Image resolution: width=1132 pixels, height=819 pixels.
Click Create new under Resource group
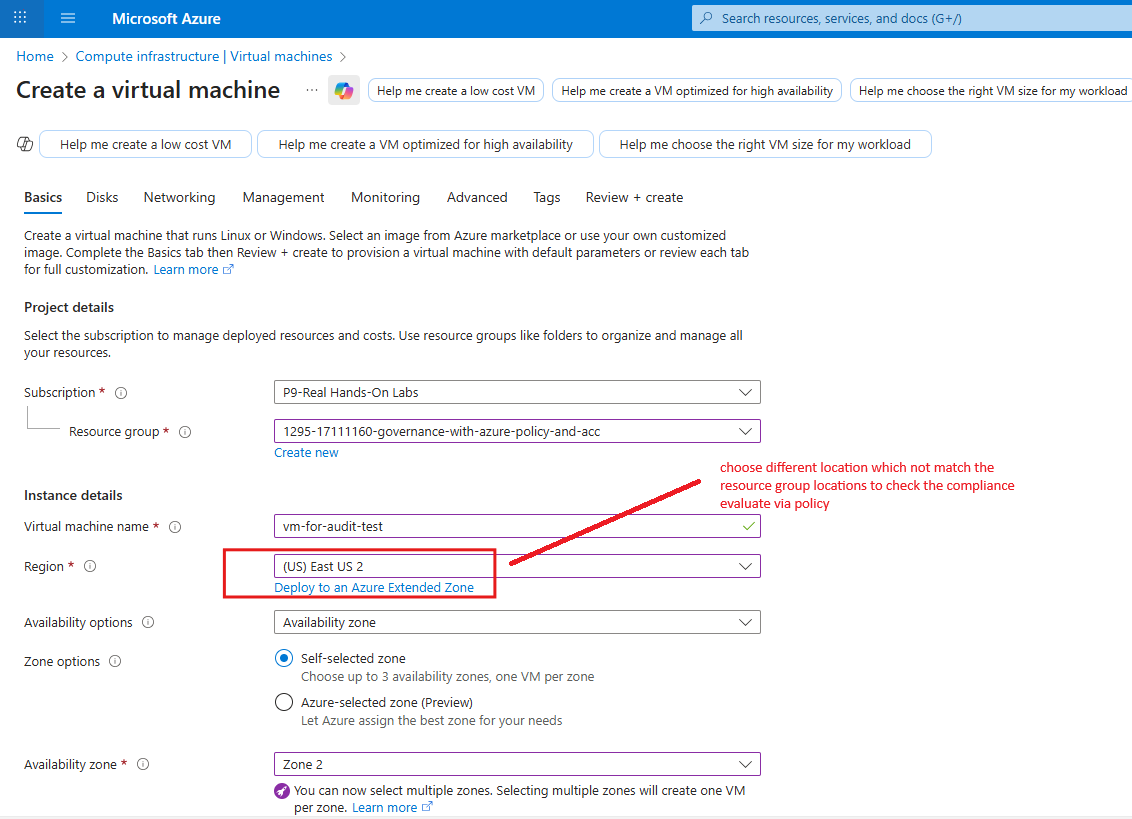coord(306,452)
